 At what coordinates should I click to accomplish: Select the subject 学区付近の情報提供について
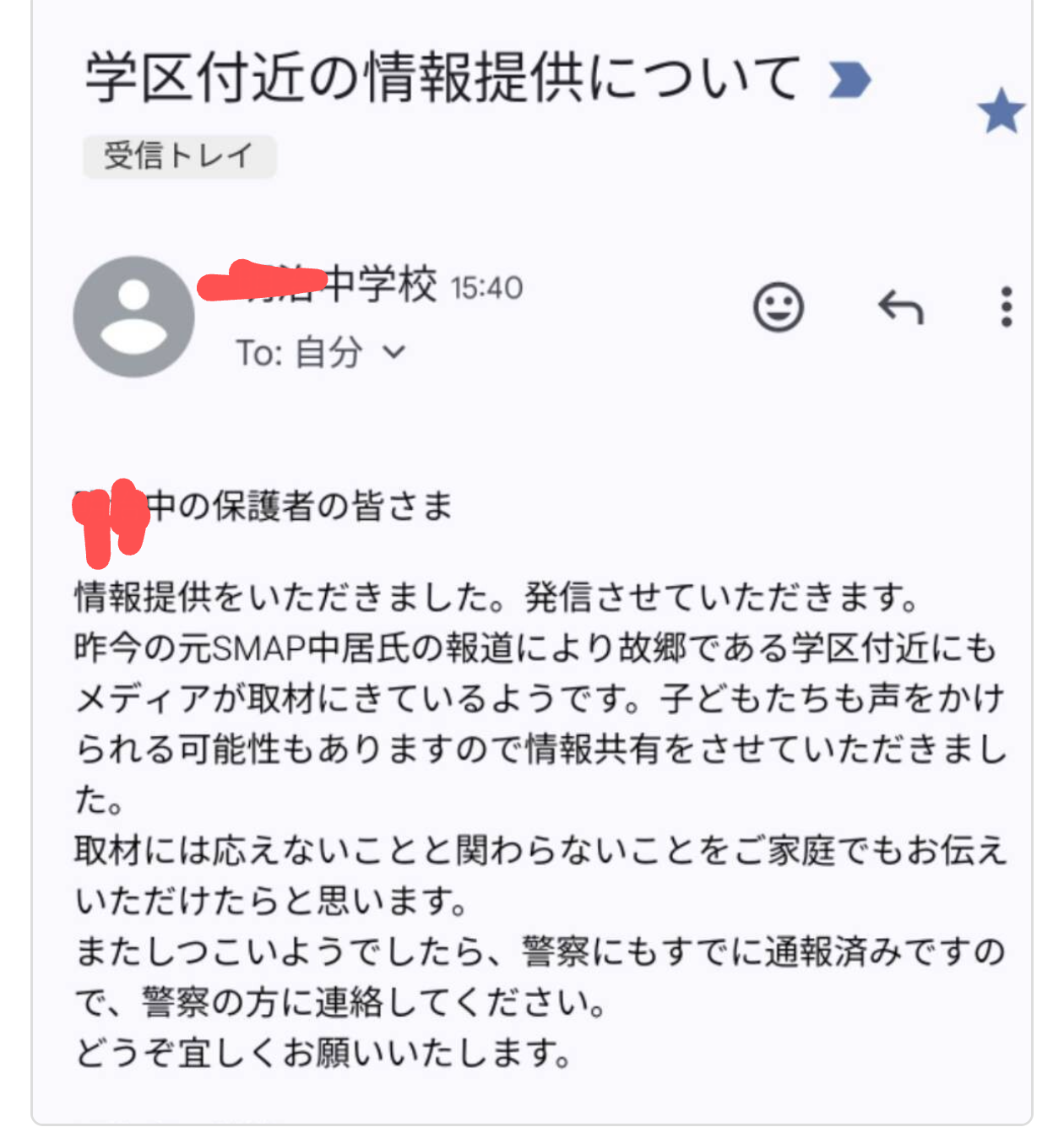coord(442,78)
